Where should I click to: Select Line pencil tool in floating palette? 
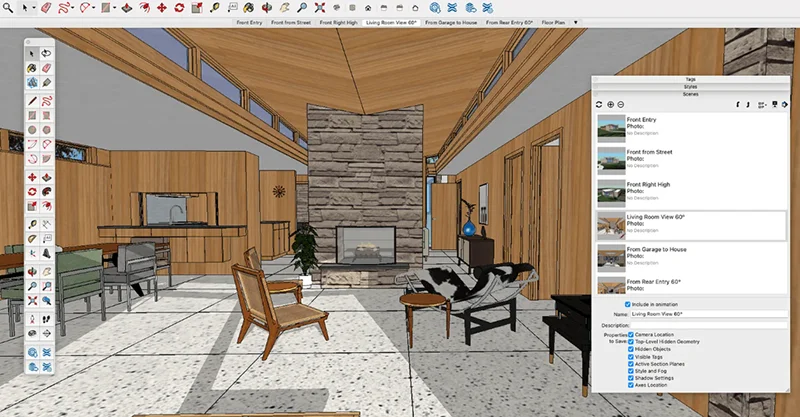coord(32,101)
